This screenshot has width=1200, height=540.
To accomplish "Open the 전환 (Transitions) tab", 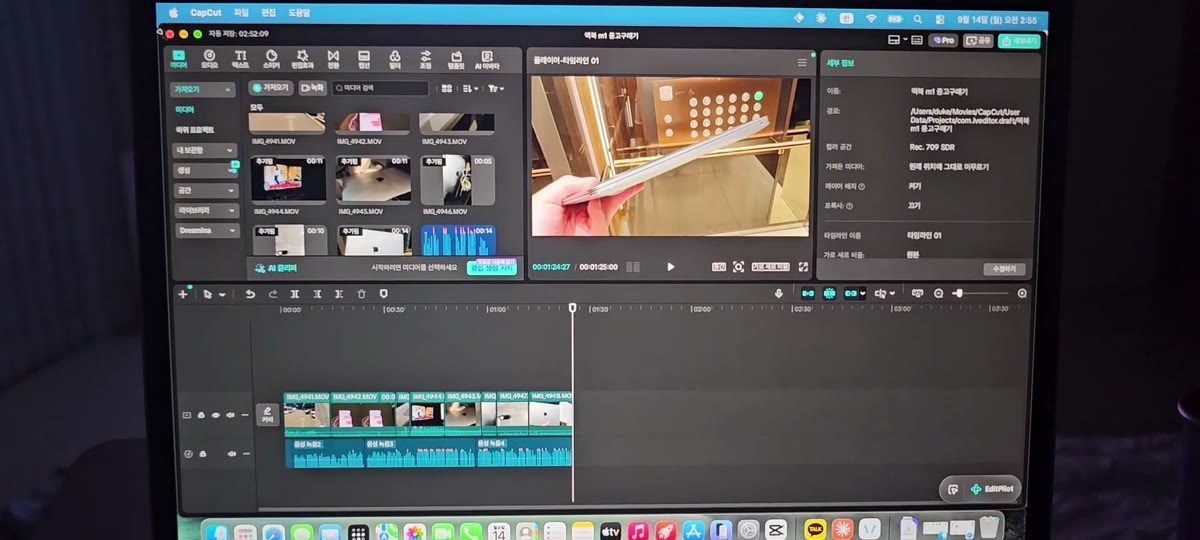I will (333, 59).
